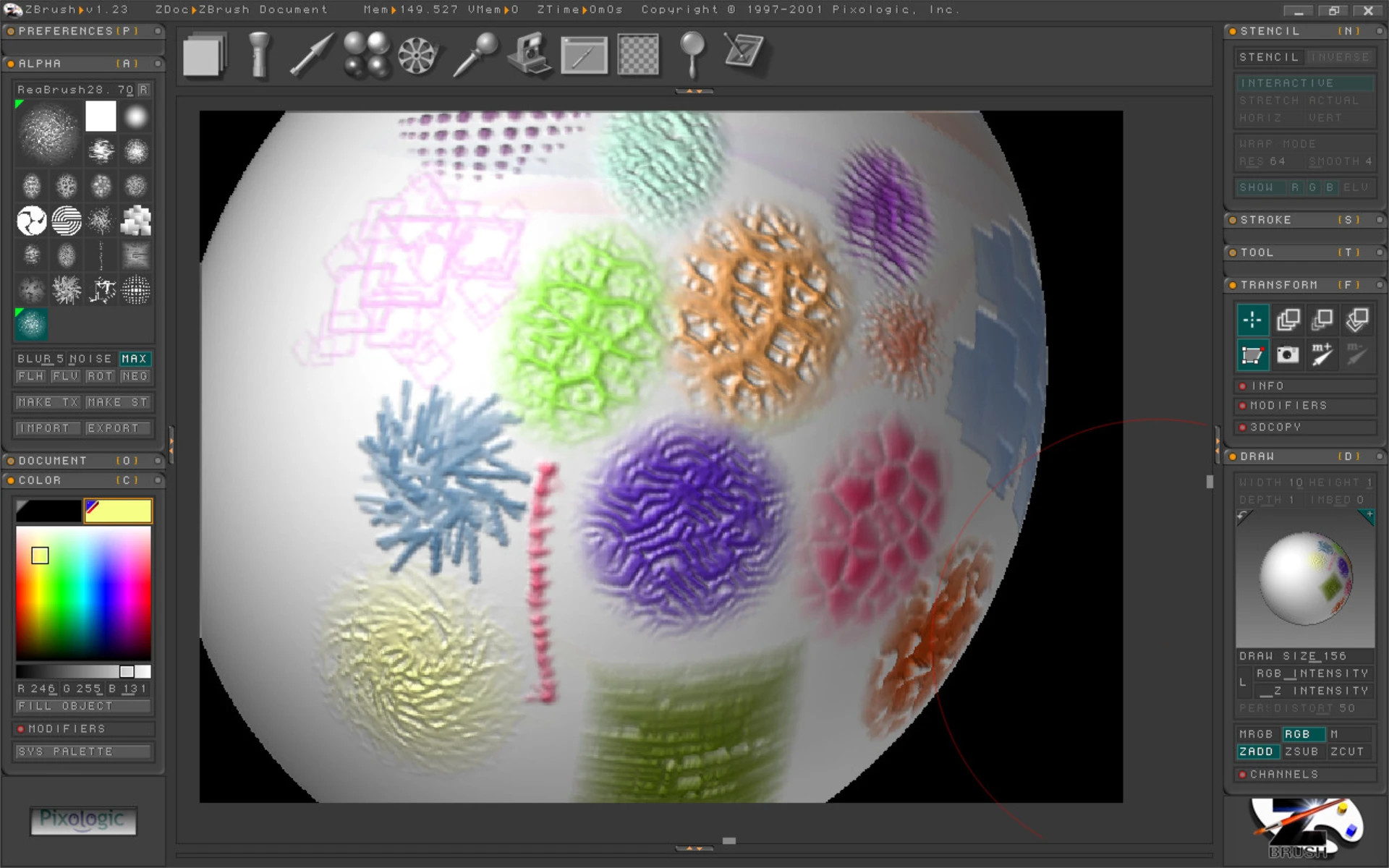Toggle the MAX option in Alpha panel
The image size is (1389, 868).
point(135,359)
